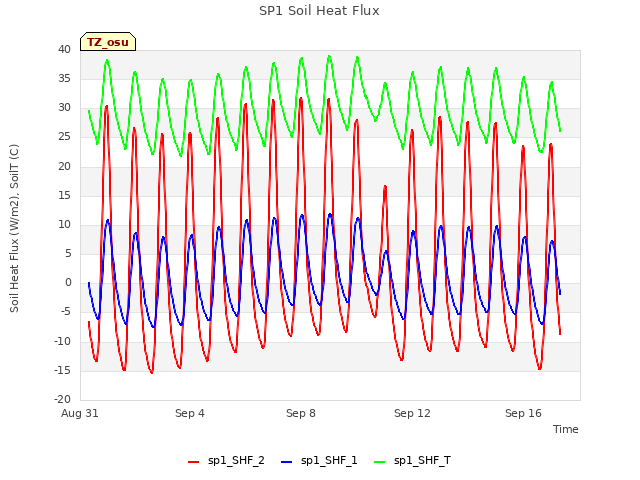
Task: Select the red sp1_SHF_2 legend swatch
Action: click(193, 462)
